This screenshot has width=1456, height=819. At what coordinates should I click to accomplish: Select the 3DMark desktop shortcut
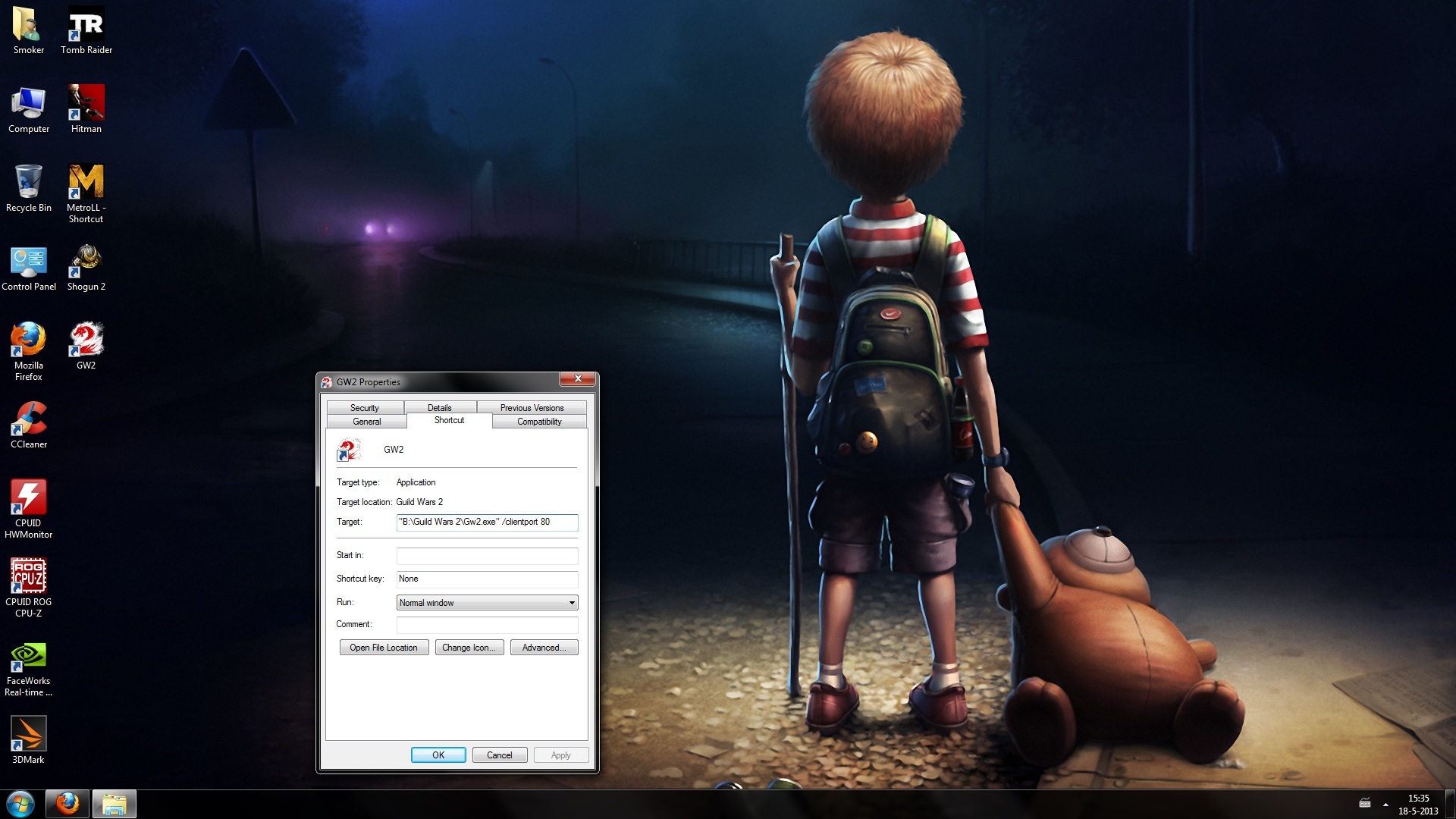point(29,741)
